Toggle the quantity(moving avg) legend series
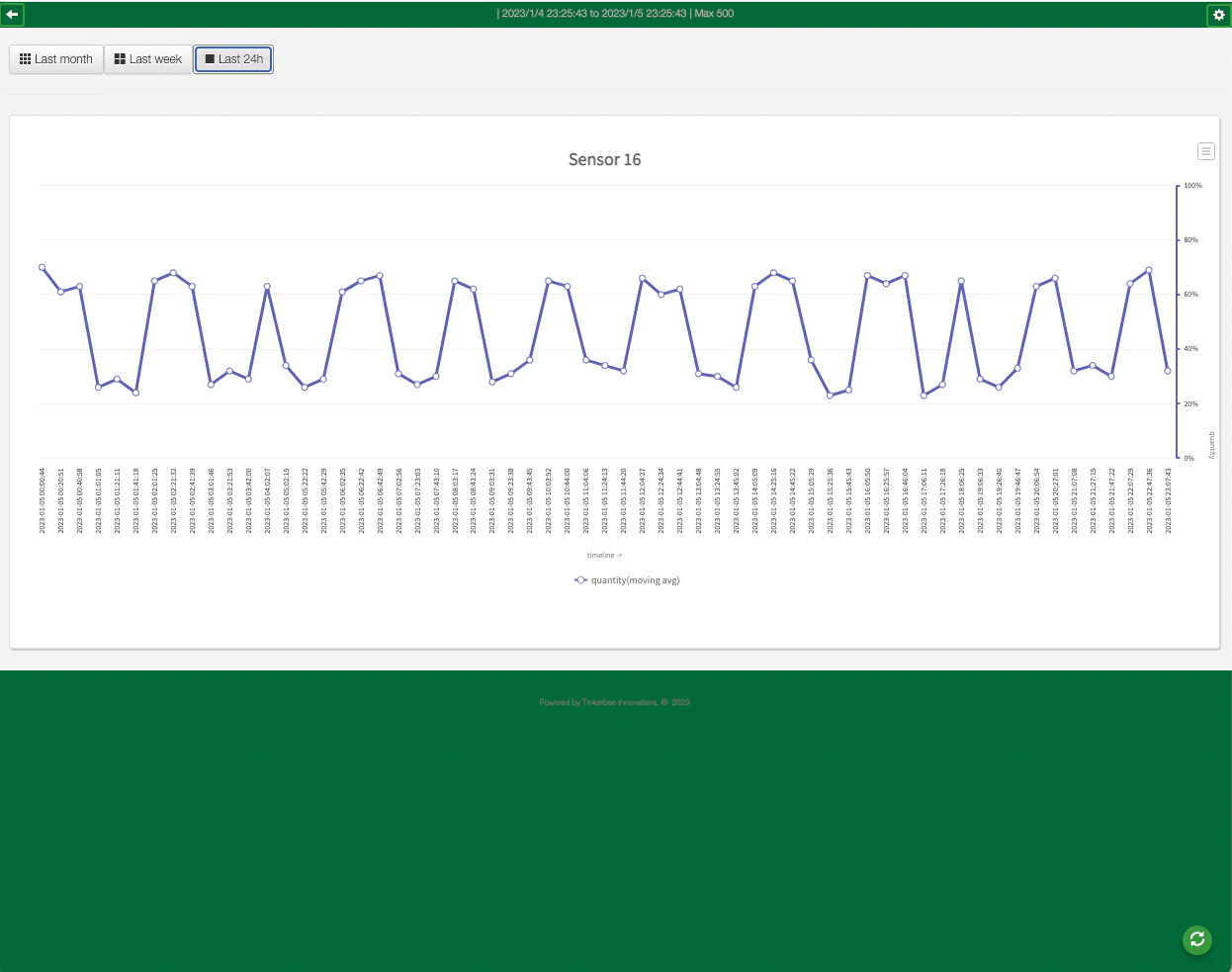This screenshot has height=972, width=1232. [x=635, y=580]
